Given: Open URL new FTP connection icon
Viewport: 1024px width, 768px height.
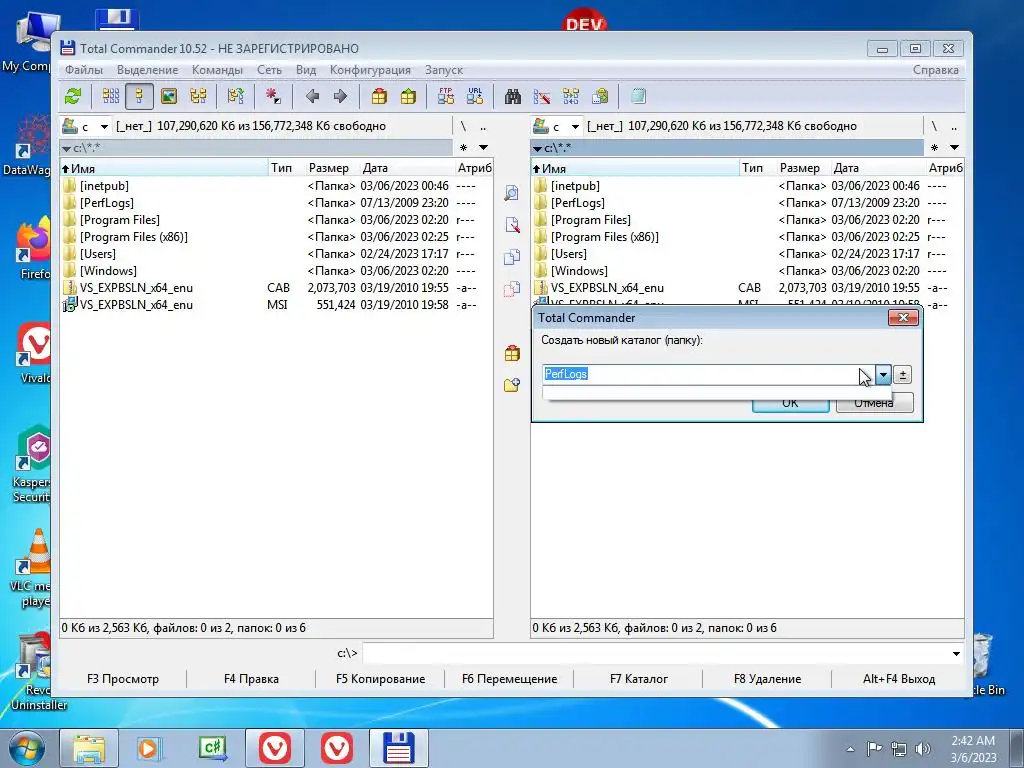Looking at the screenshot, I should tap(475, 97).
